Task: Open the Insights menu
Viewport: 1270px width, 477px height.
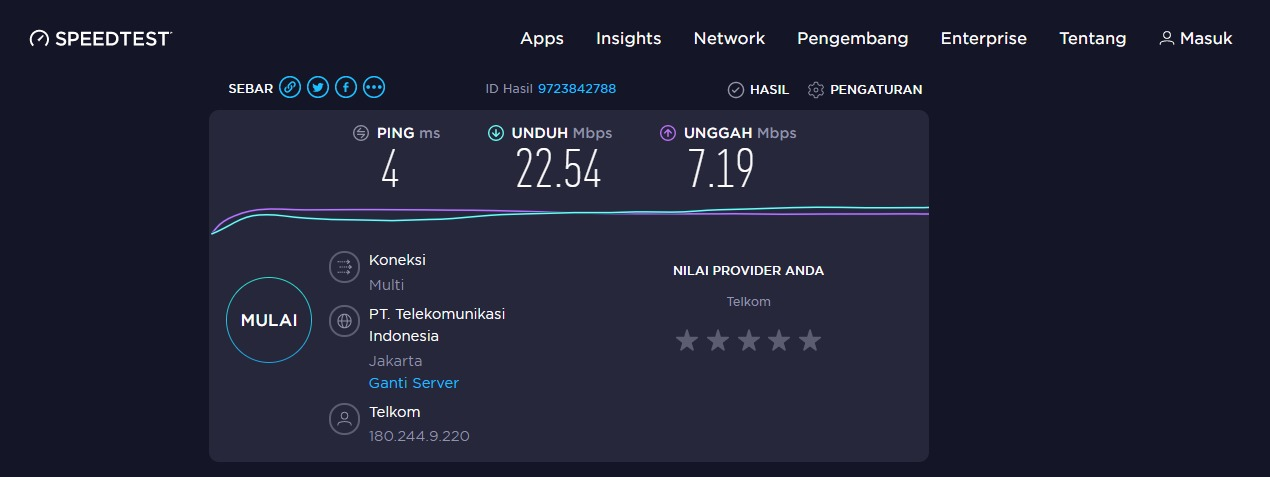Action: coord(628,39)
